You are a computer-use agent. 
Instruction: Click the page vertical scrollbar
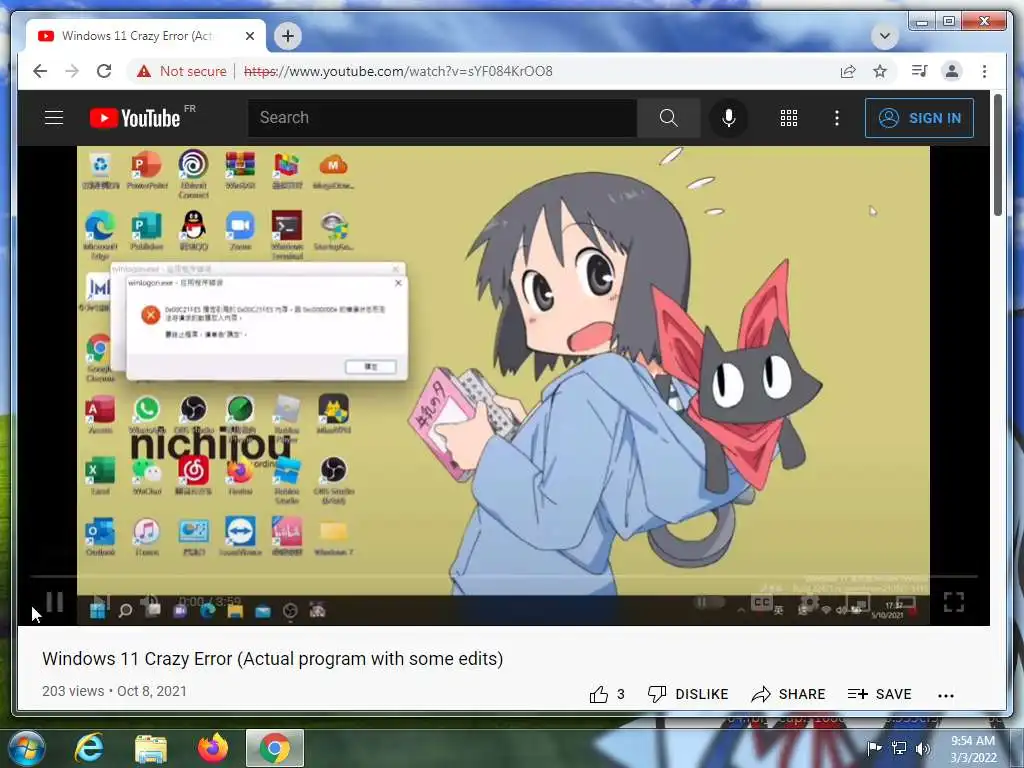pos(997,155)
